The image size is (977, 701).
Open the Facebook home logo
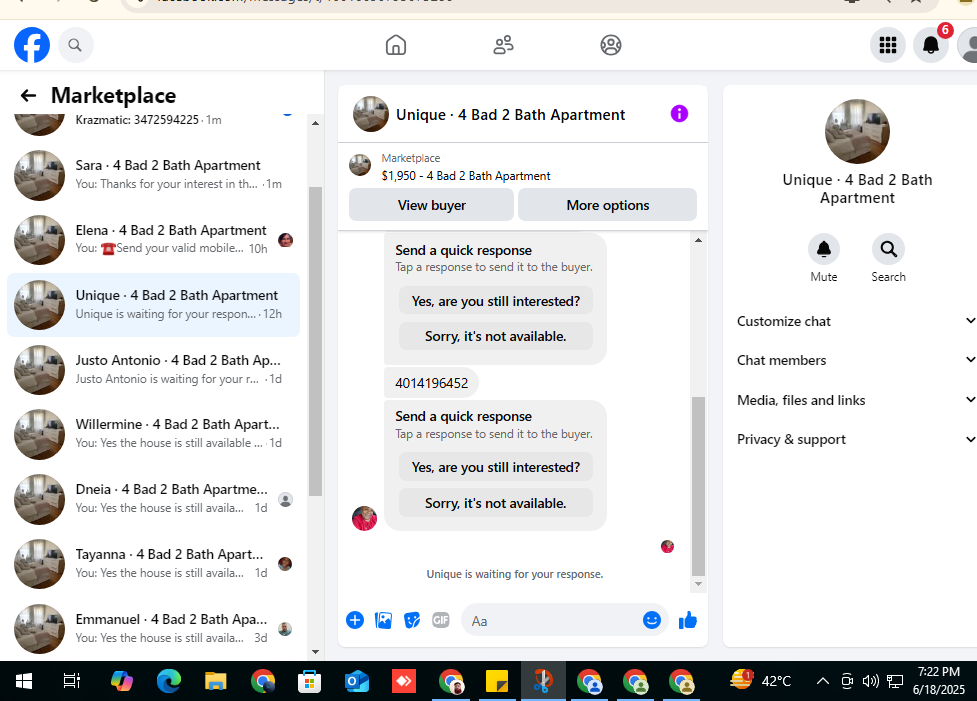tap(32, 45)
